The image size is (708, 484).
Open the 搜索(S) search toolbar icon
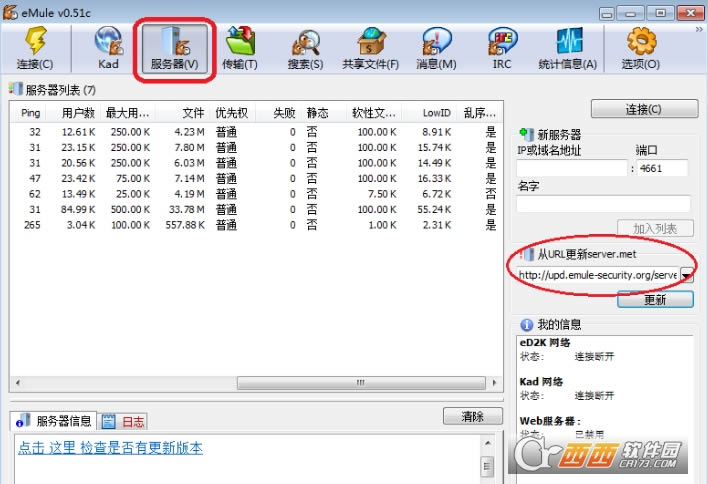(x=305, y=48)
